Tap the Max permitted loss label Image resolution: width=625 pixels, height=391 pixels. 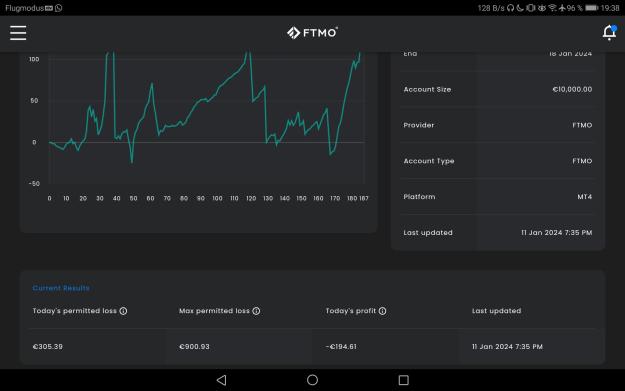pos(214,311)
